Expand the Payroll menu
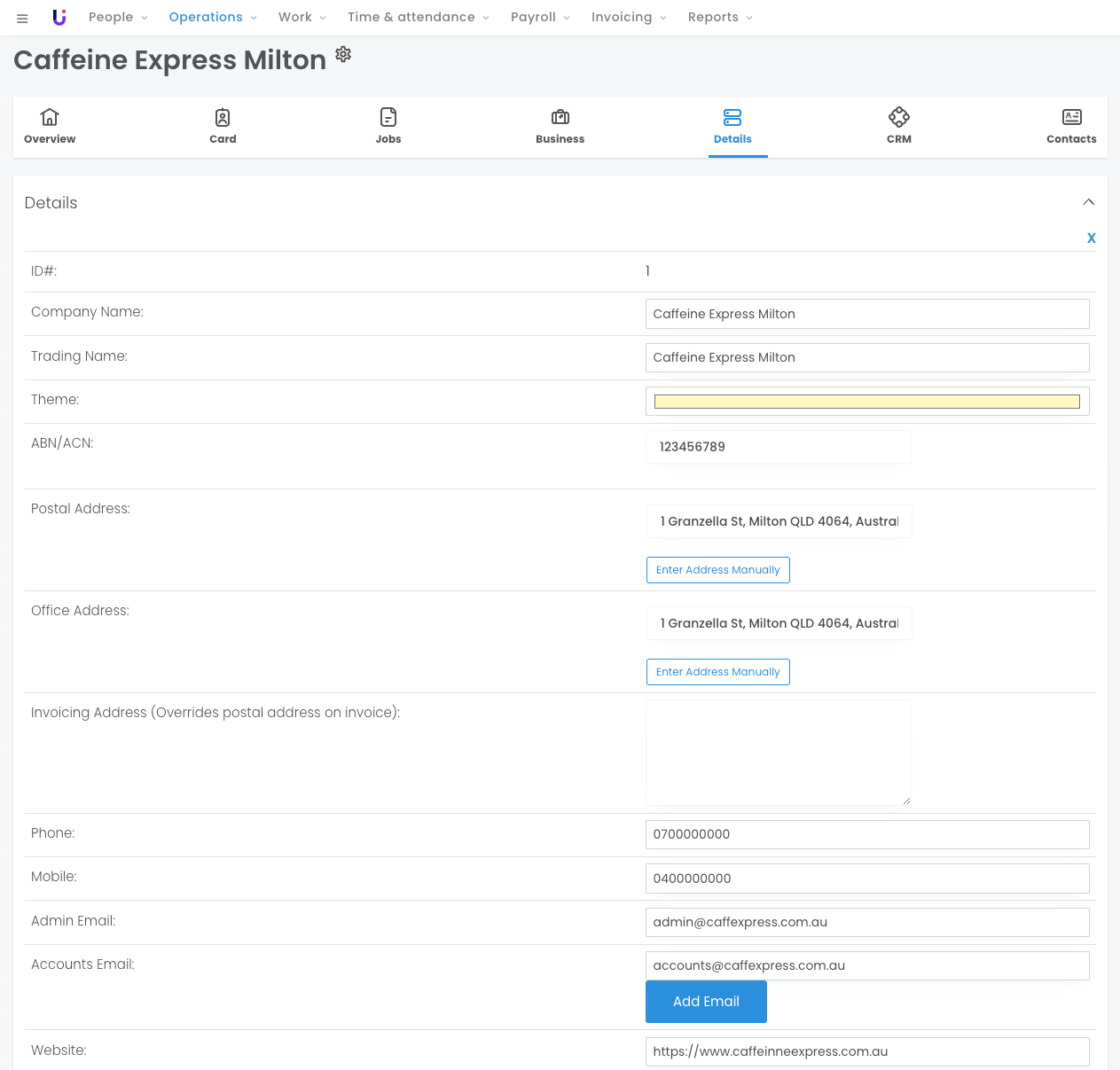This screenshot has width=1120, height=1070. pyautogui.click(x=540, y=18)
